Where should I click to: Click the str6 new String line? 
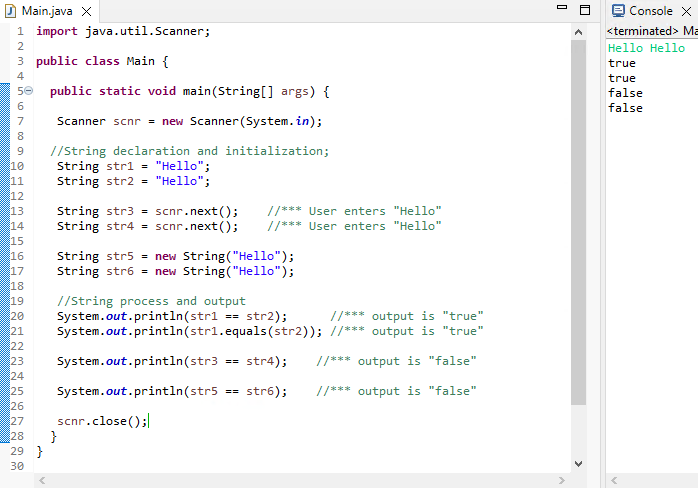coord(175,271)
